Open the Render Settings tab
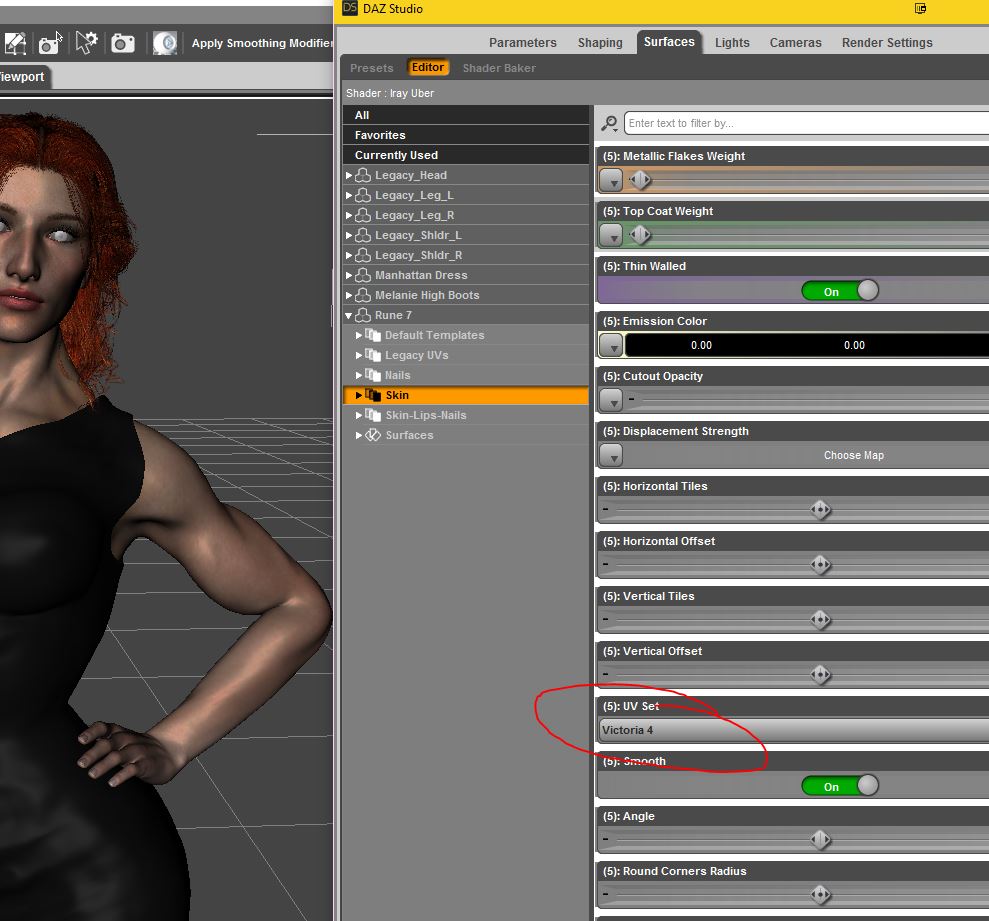The width and height of the screenshot is (989, 921). point(887,43)
